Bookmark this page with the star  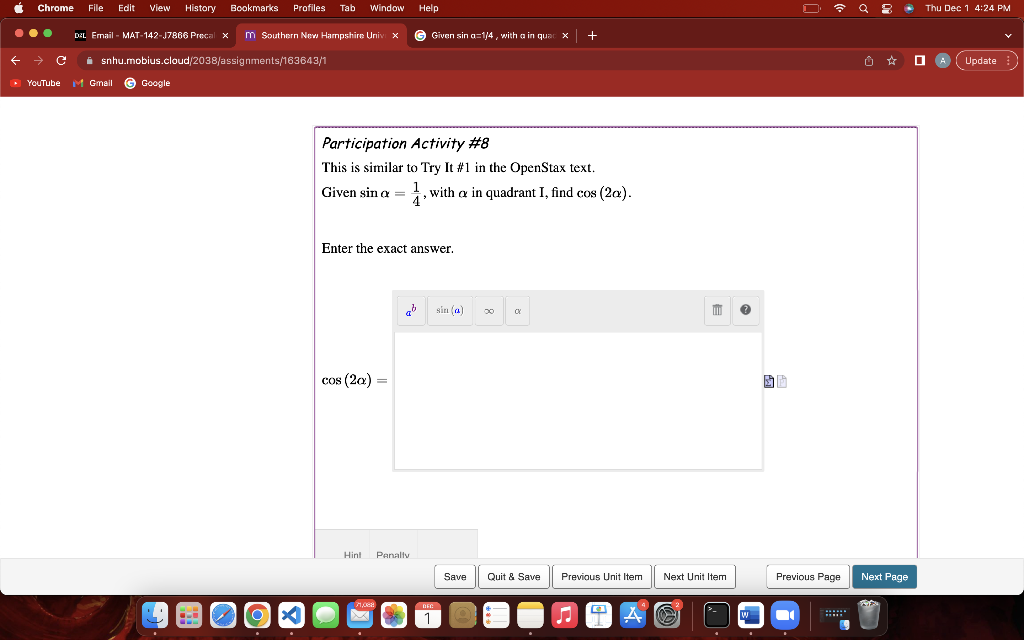[x=891, y=61]
